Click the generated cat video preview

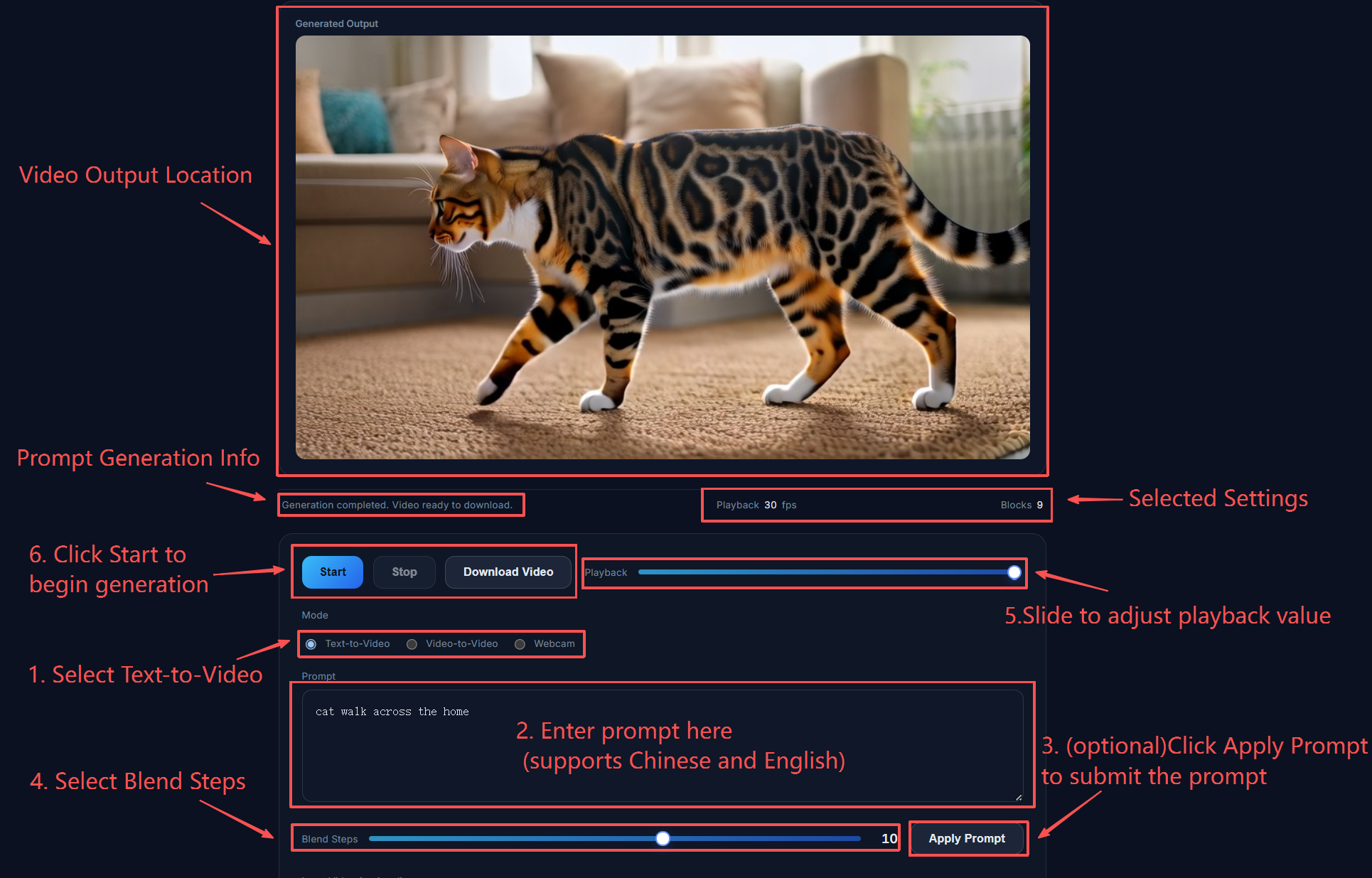click(663, 247)
